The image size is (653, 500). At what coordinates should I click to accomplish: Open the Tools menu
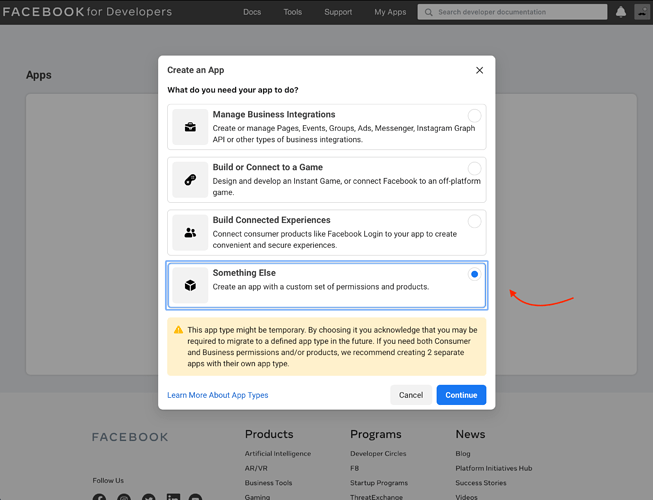292,12
